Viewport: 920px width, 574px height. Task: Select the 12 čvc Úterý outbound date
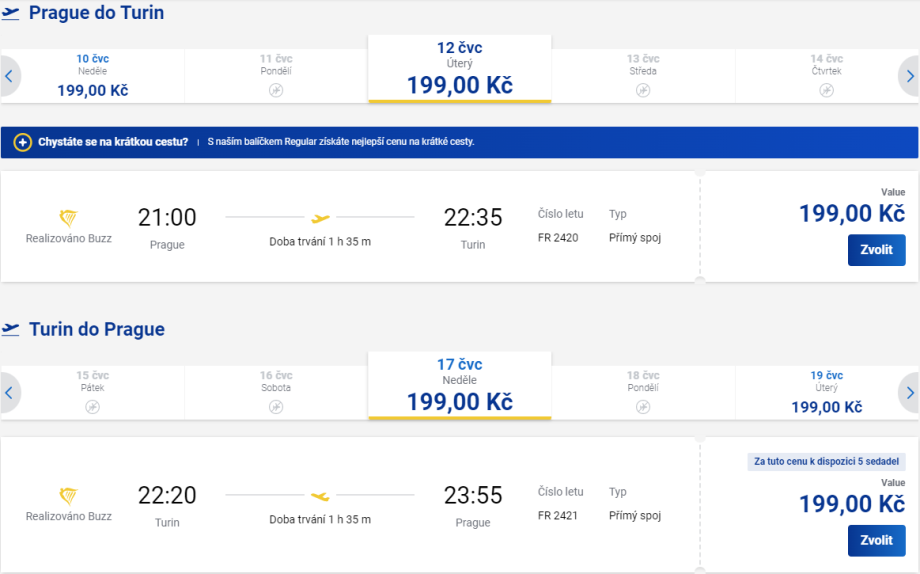pyautogui.click(x=459, y=70)
